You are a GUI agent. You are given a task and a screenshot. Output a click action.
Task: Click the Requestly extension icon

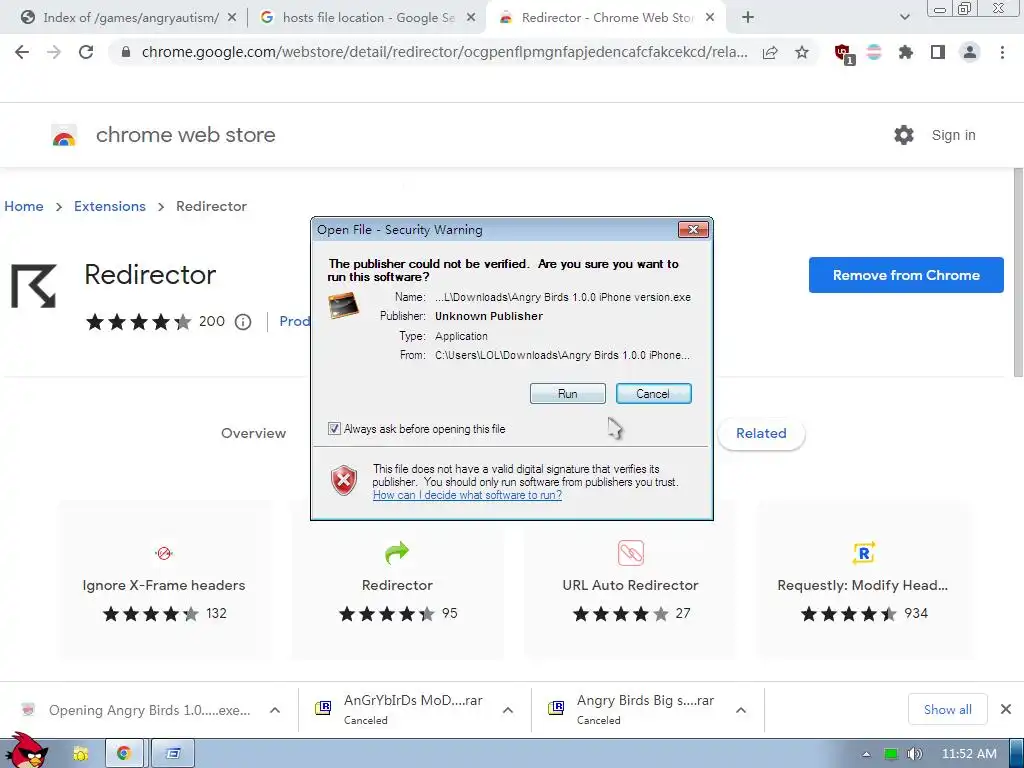coord(863,553)
